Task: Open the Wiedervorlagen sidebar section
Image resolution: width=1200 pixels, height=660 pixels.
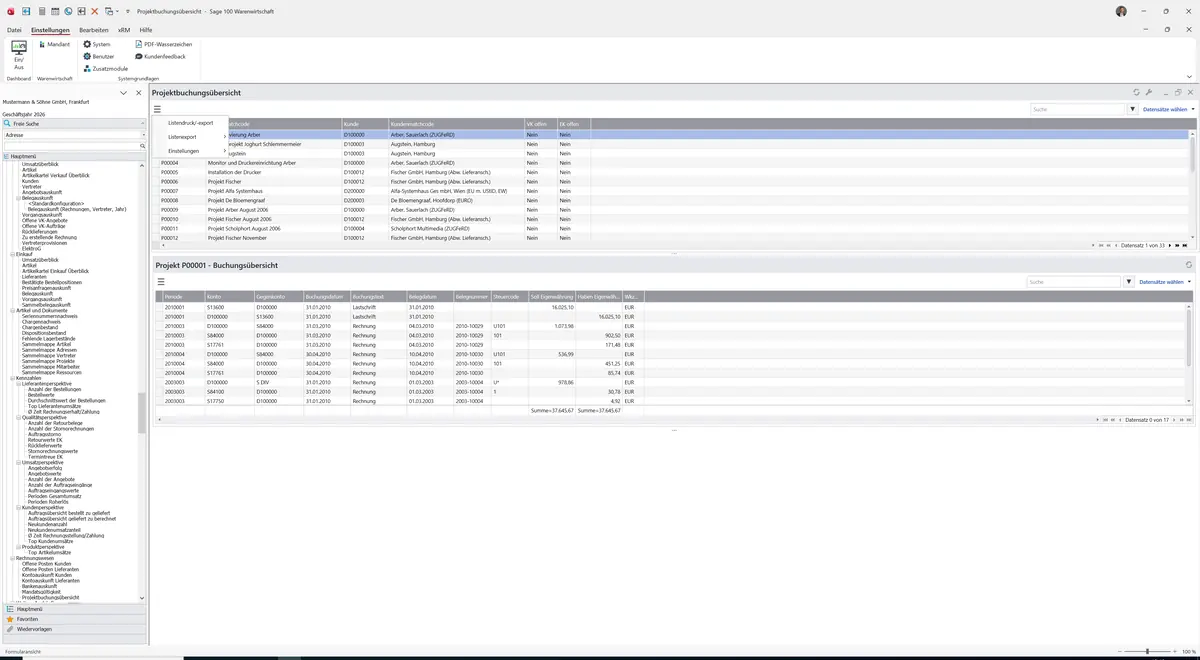Action: [74, 629]
